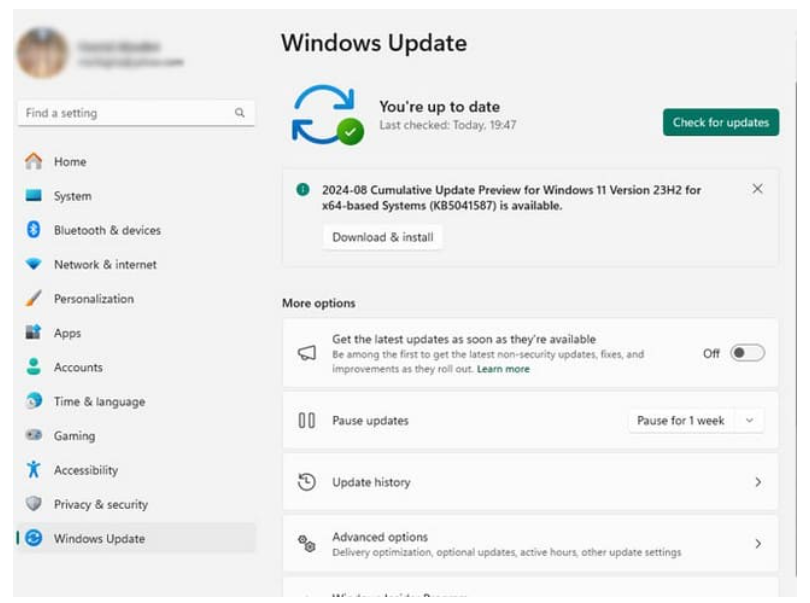Click the Update history clock icon
Screen dimensions: 810x603
point(306,482)
